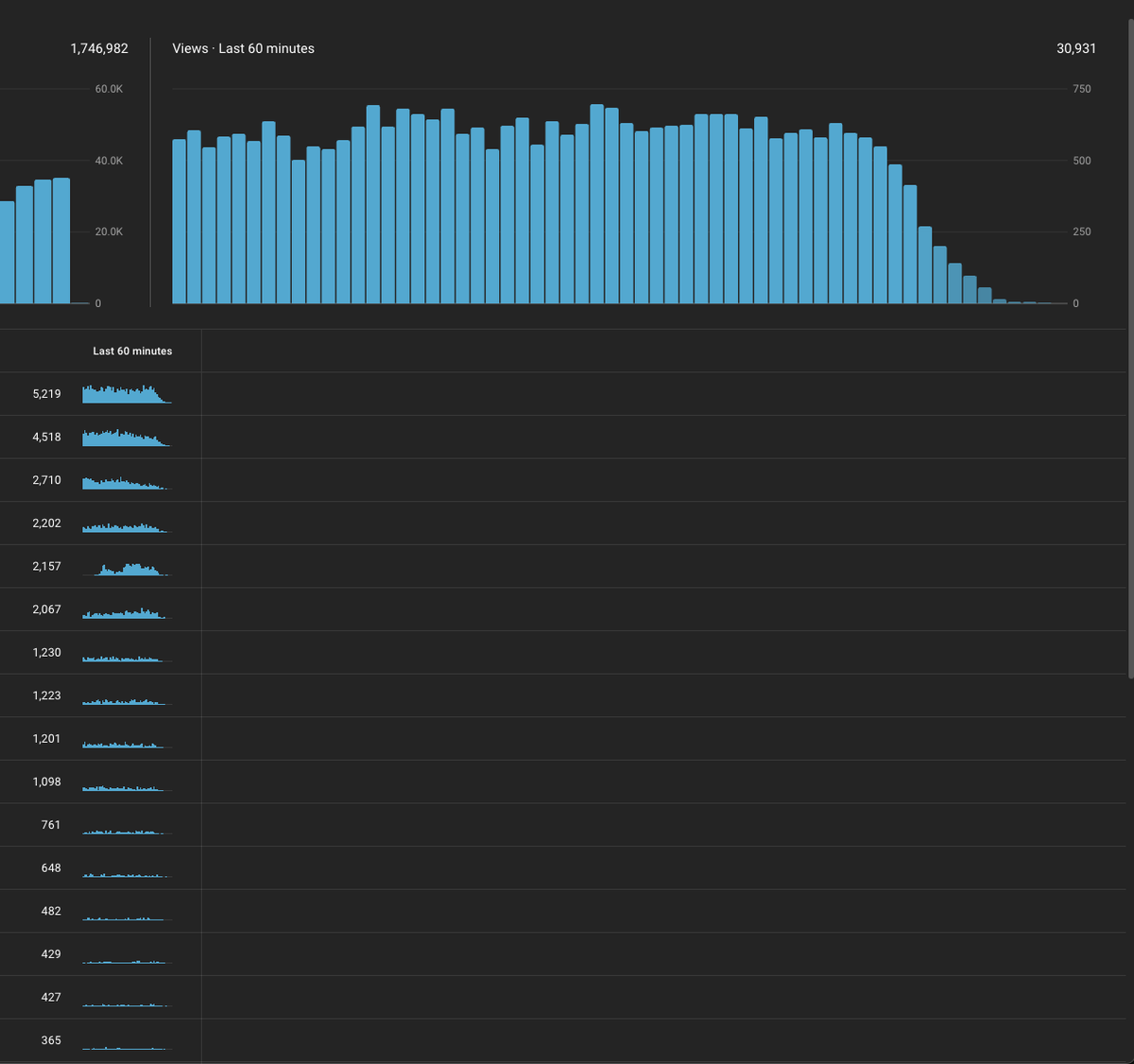
Task: Click the 1,201 views value
Action: point(46,739)
